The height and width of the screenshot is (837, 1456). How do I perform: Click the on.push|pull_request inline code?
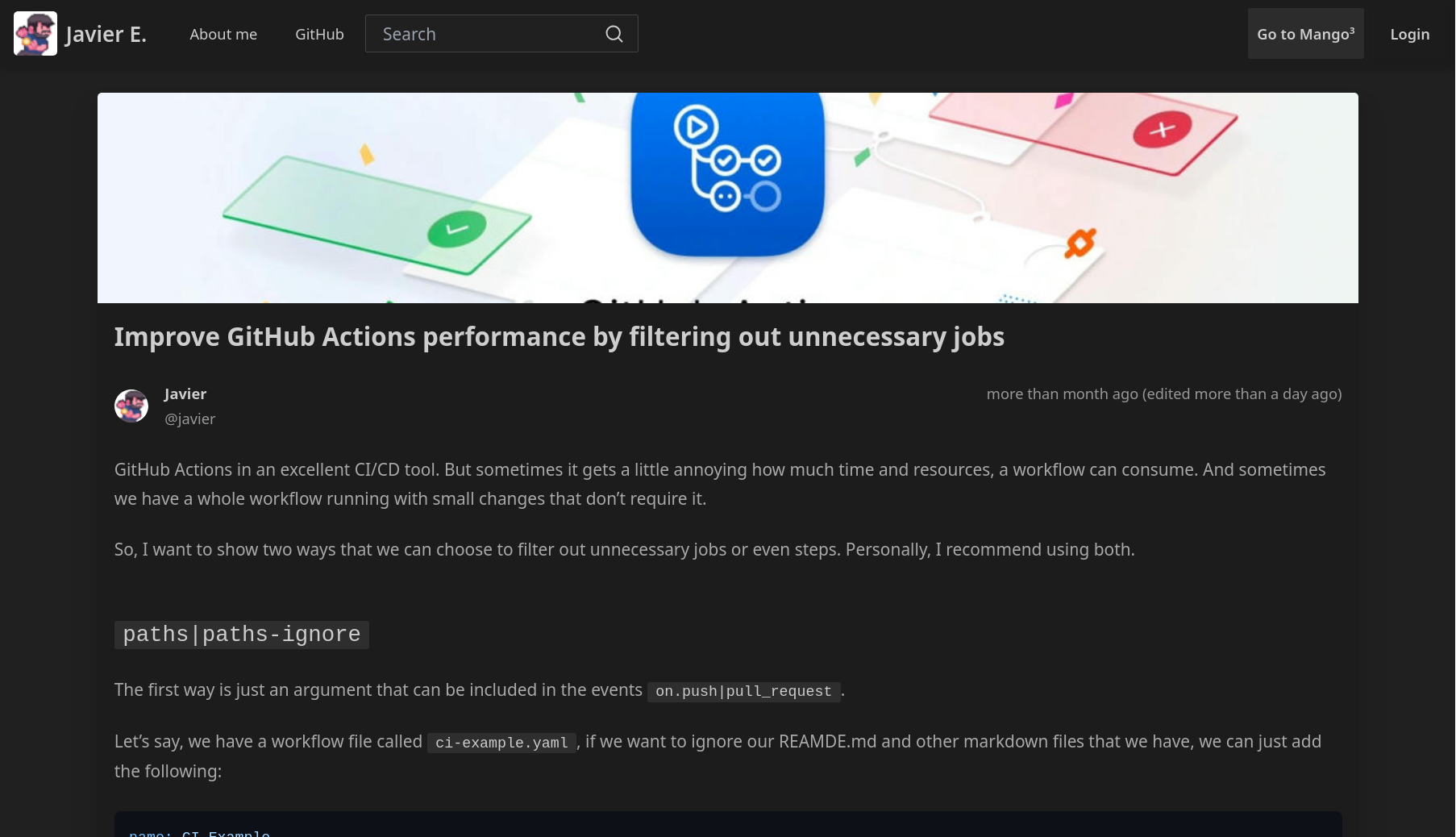pos(743,691)
